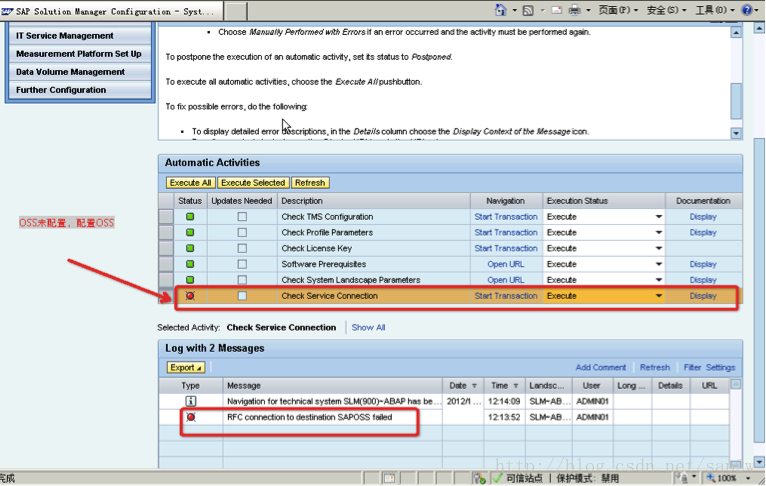Open the 页面(P) menu
766x486 pixels.
[x=618, y=10]
